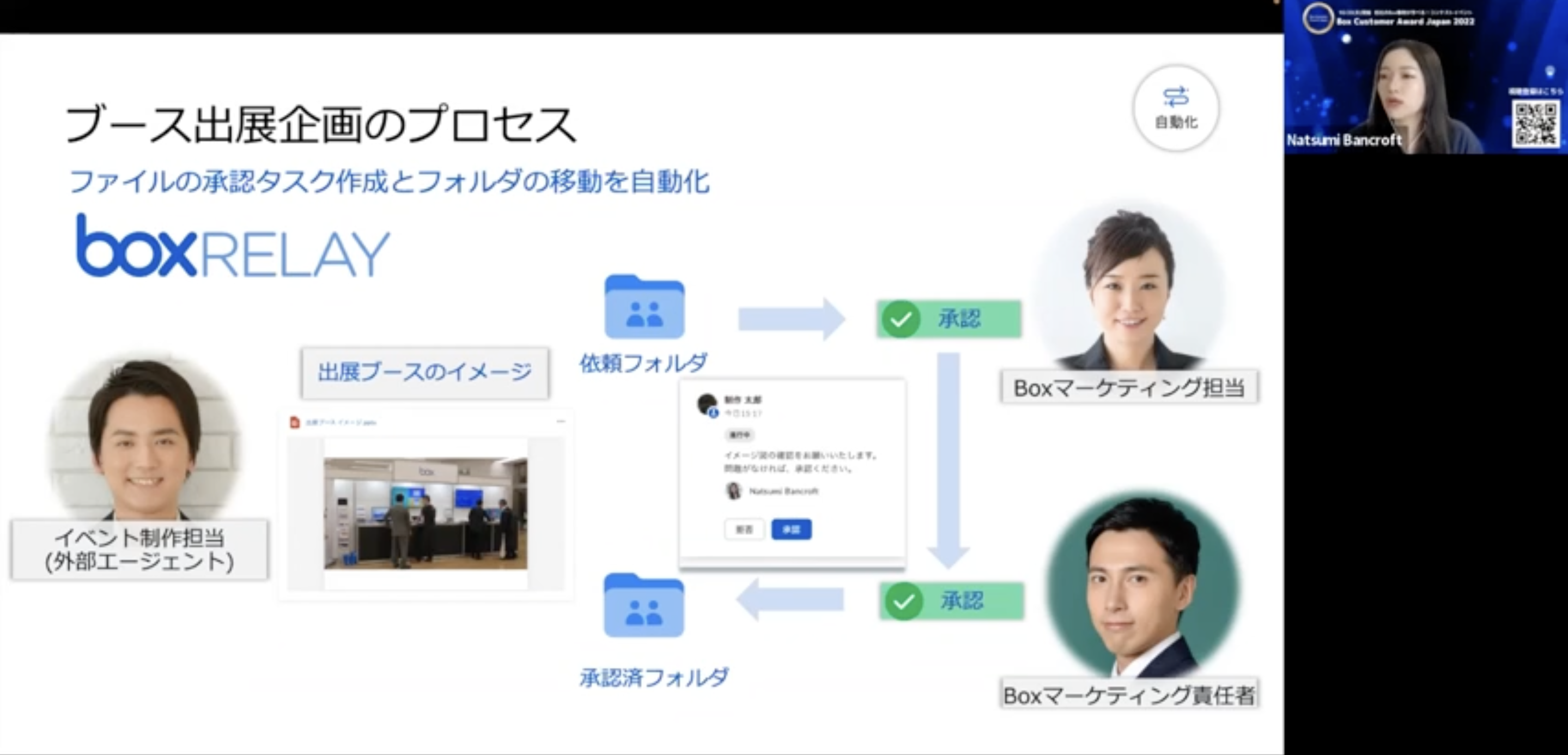Click the Box Customer Award Japan 2022 logo
This screenshot has width=1568, height=755.
1318,19
